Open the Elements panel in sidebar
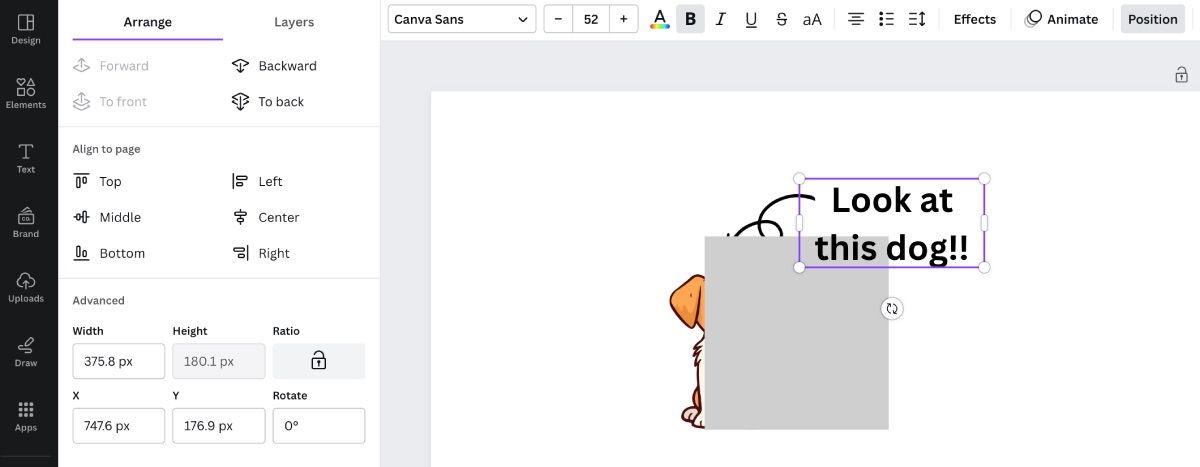 (26, 93)
